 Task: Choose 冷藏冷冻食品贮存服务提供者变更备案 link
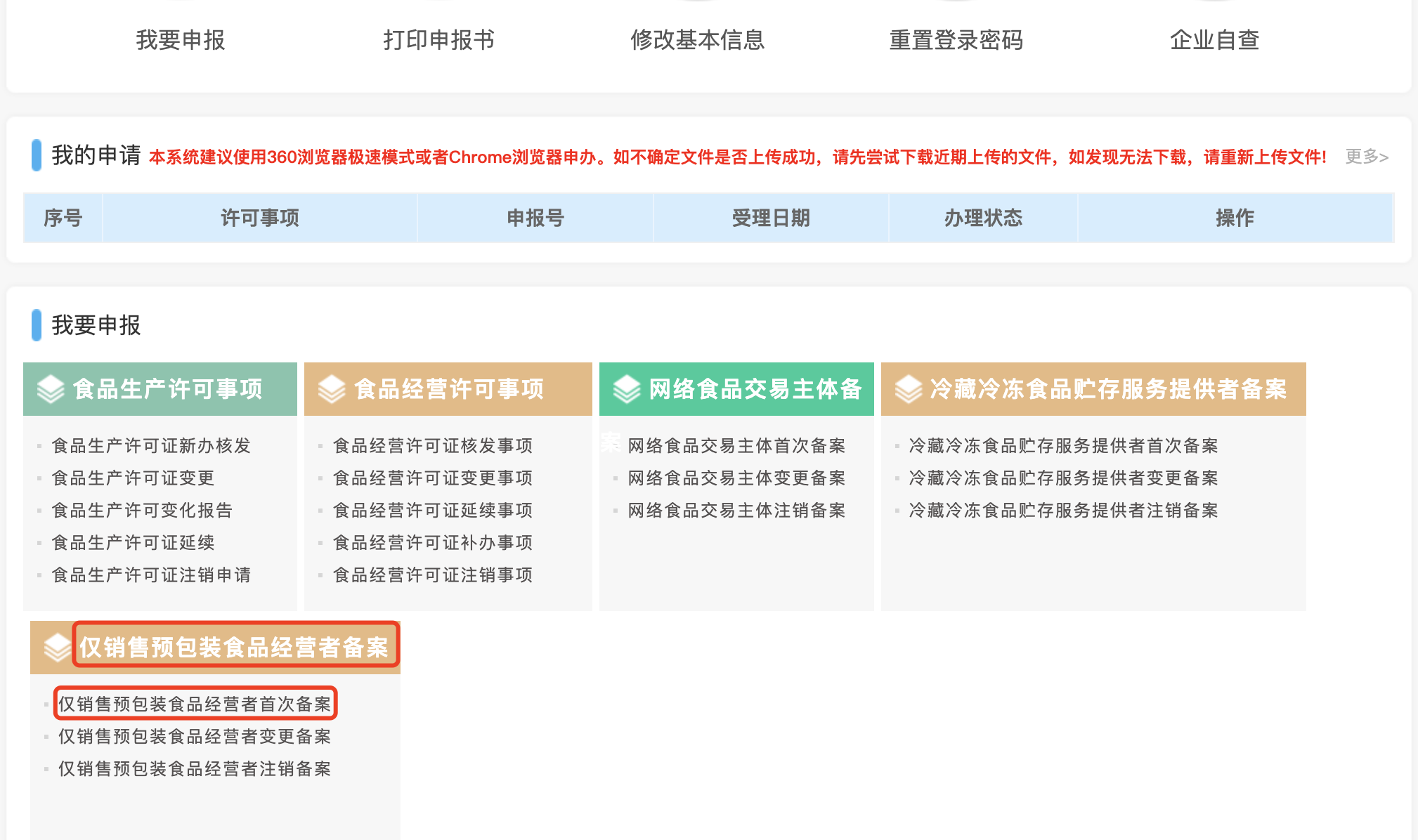tap(1063, 478)
